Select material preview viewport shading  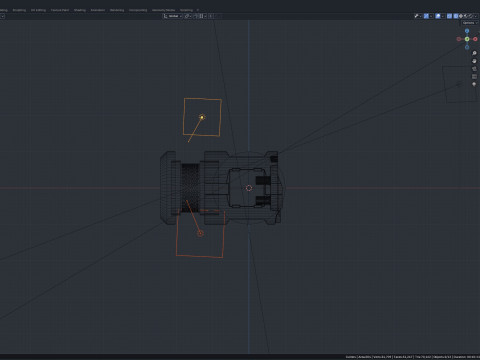click(466, 16)
